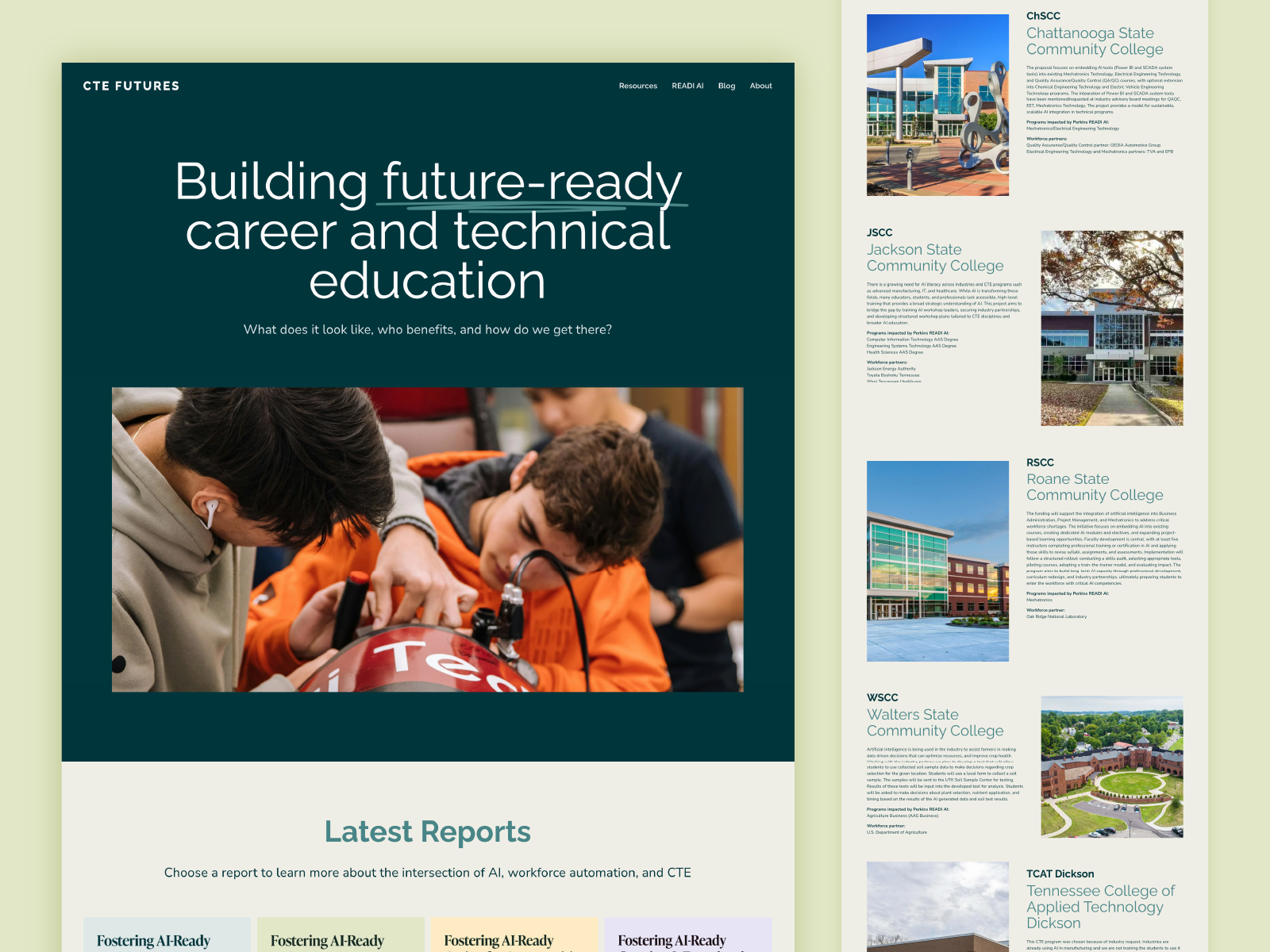Open first Fostering AI-Ready report card
The width and height of the screenshot is (1270, 952).
[167, 935]
